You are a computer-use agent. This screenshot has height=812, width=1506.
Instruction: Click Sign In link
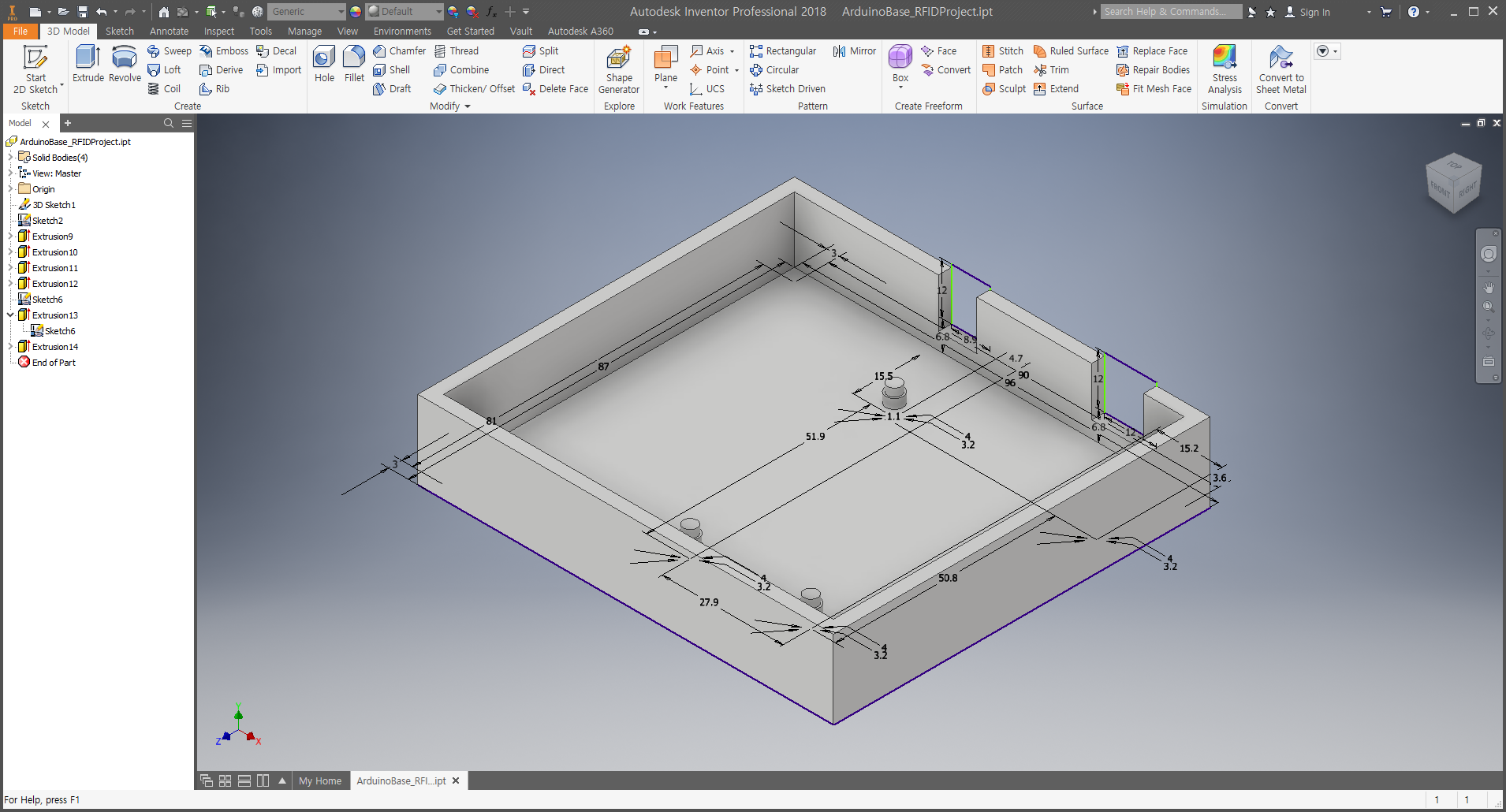1314,12
